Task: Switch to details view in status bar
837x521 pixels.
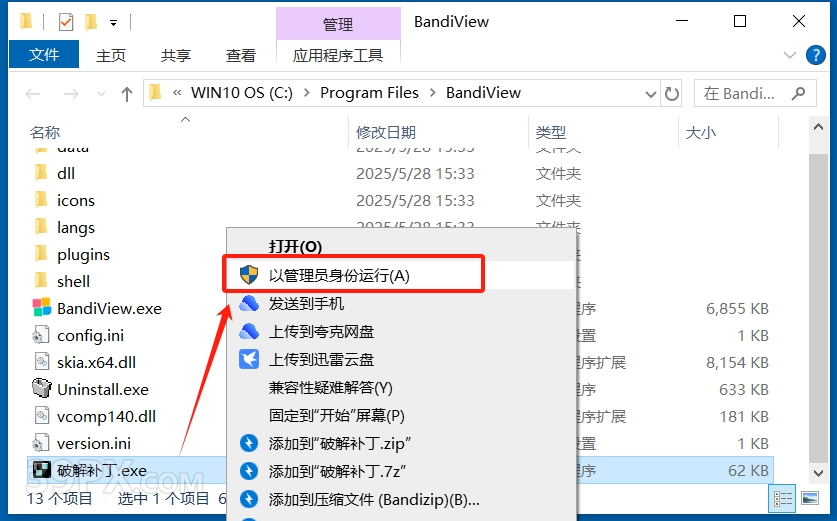Action: [783, 499]
